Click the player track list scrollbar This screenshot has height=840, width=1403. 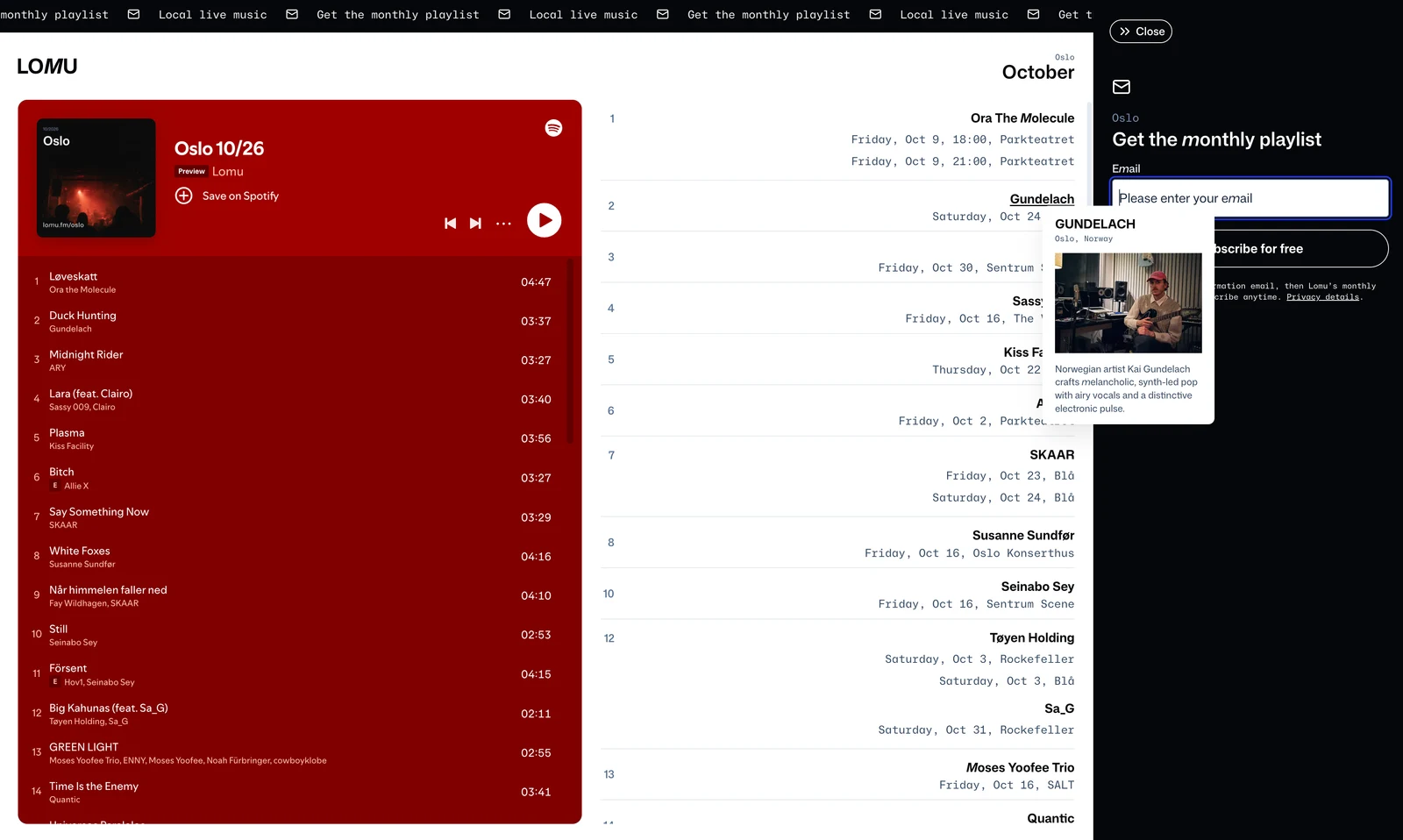(570, 351)
